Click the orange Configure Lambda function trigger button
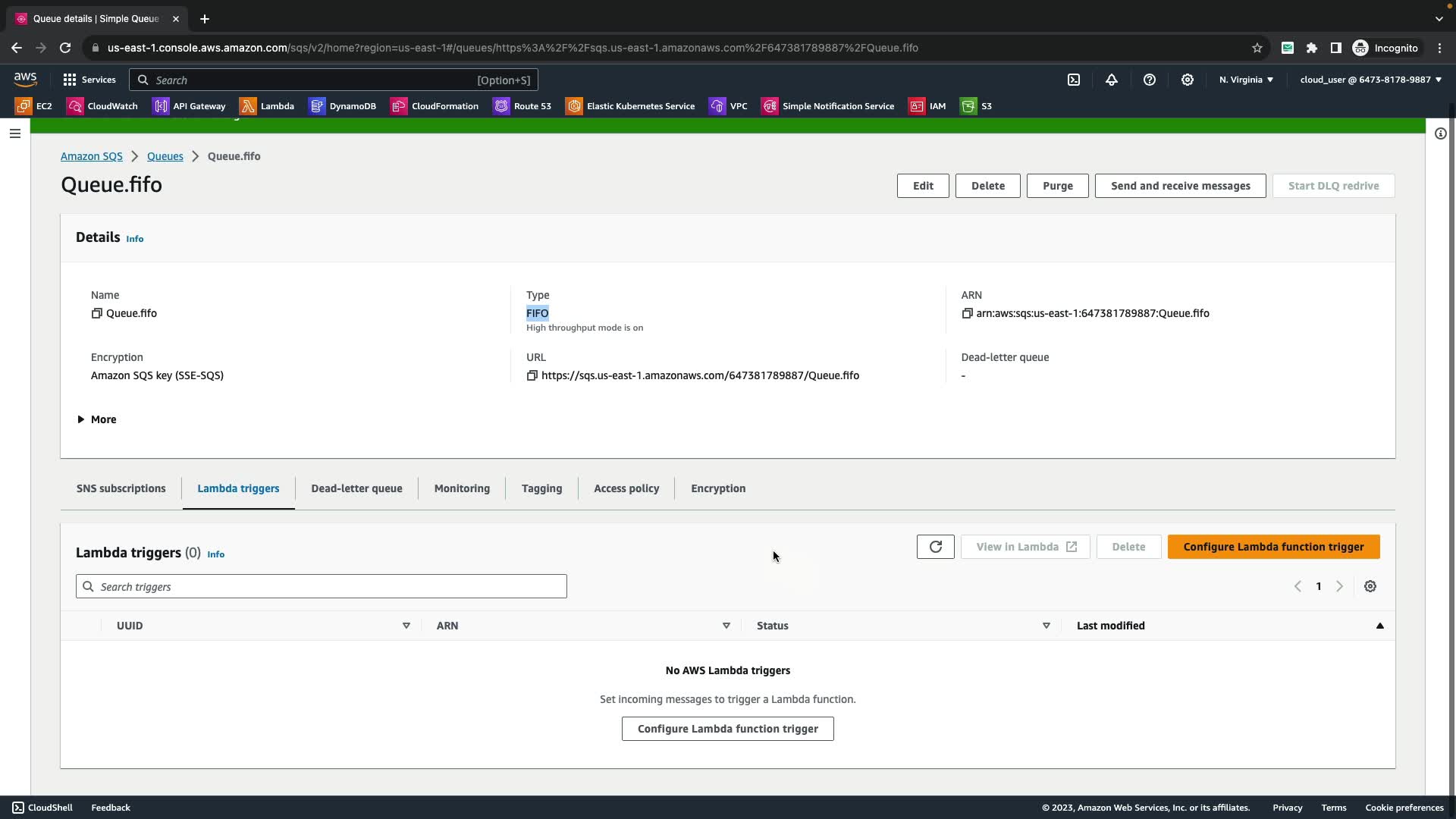The image size is (1456, 819). pos(1273,547)
